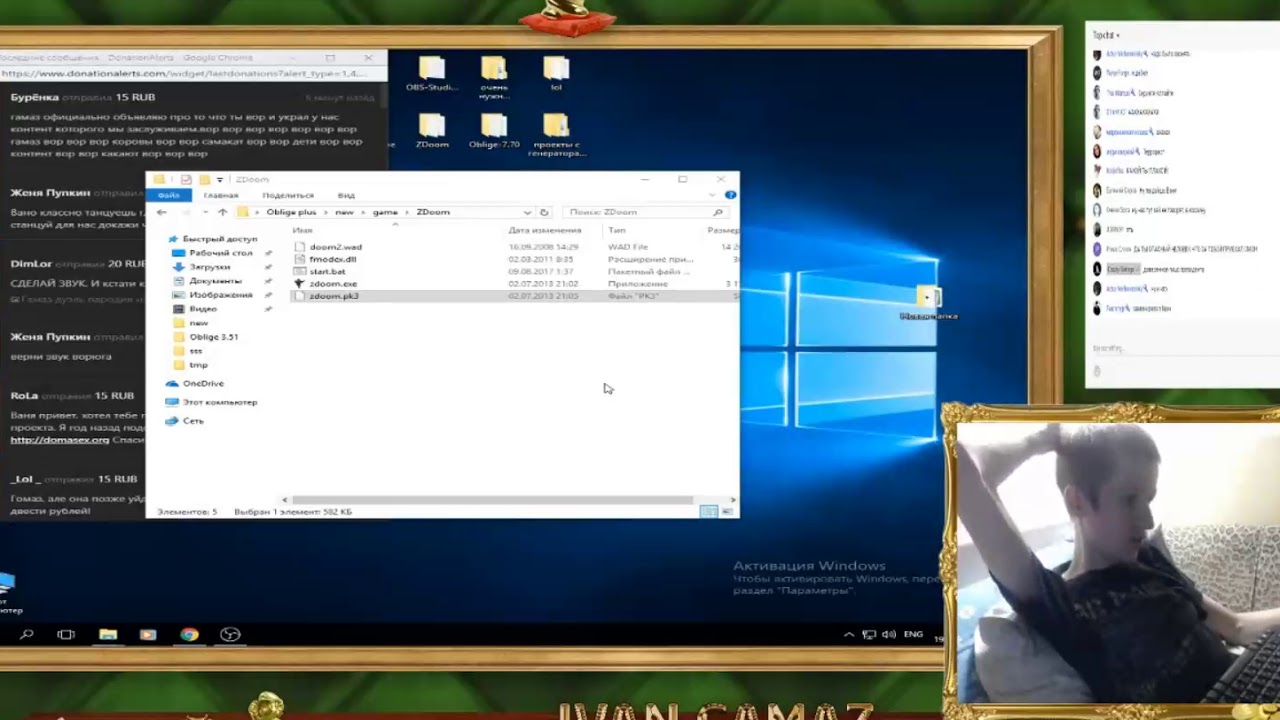Switch to details view layout icon
The image size is (1280, 720).
[708, 511]
